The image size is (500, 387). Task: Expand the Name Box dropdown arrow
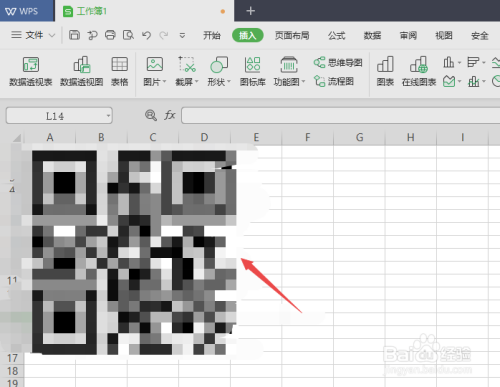pos(108,116)
